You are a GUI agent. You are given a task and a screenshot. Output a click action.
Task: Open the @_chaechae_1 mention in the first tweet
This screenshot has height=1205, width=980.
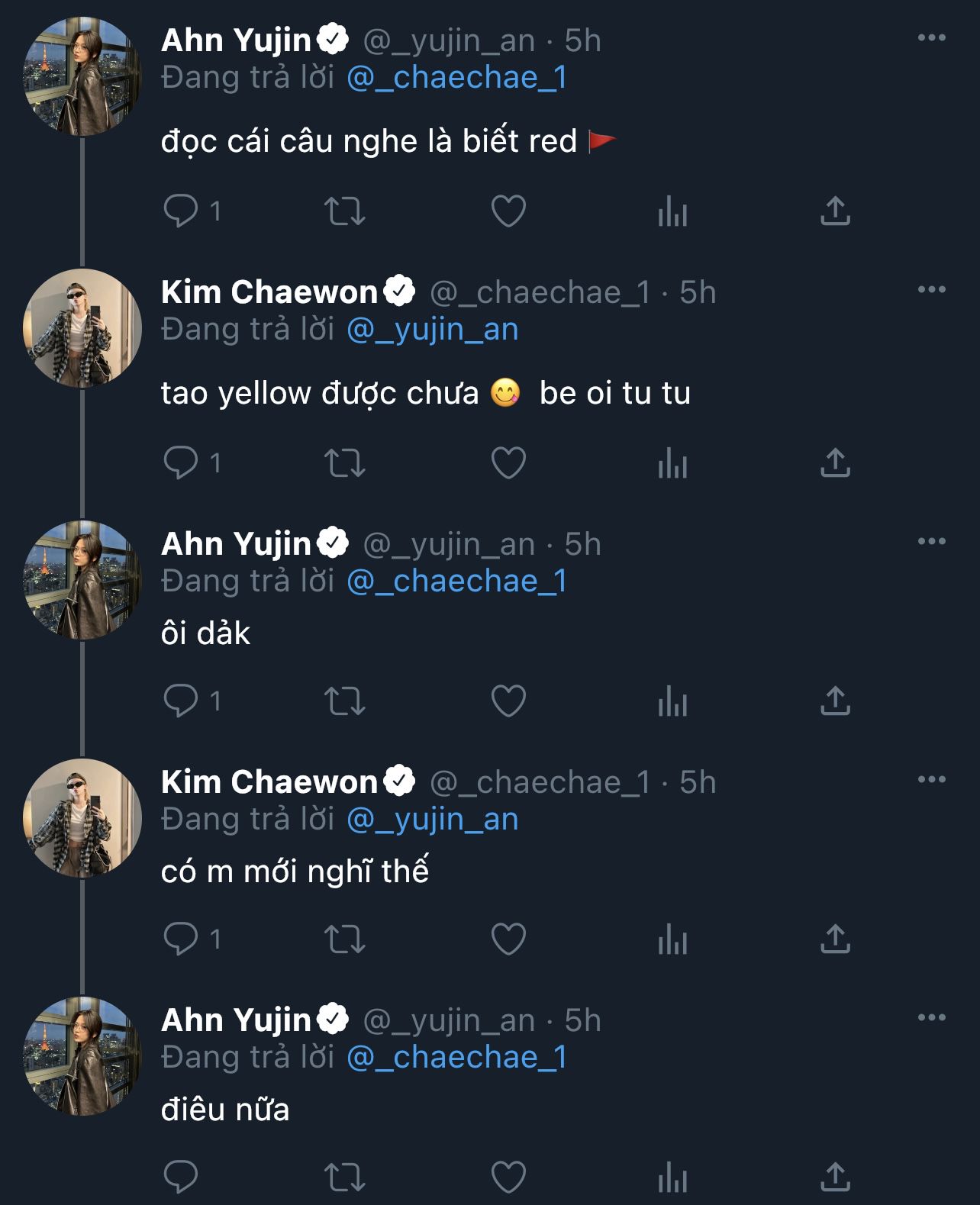pos(456,78)
